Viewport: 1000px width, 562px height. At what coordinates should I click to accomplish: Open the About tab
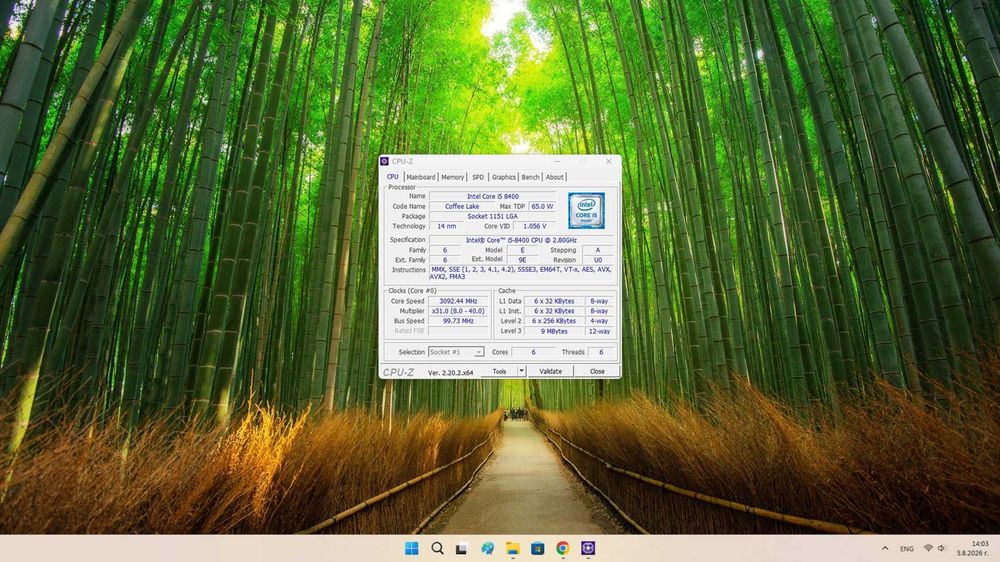click(554, 177)
